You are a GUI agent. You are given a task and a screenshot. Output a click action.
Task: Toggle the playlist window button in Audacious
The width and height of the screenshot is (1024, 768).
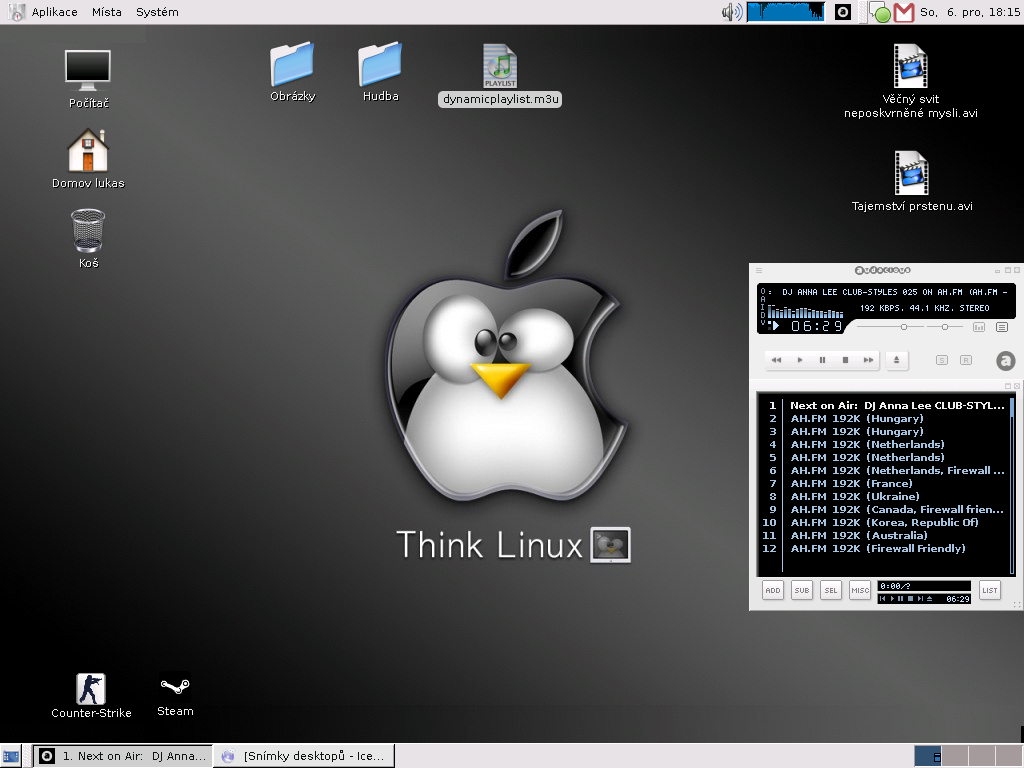tap(1001, 327)
